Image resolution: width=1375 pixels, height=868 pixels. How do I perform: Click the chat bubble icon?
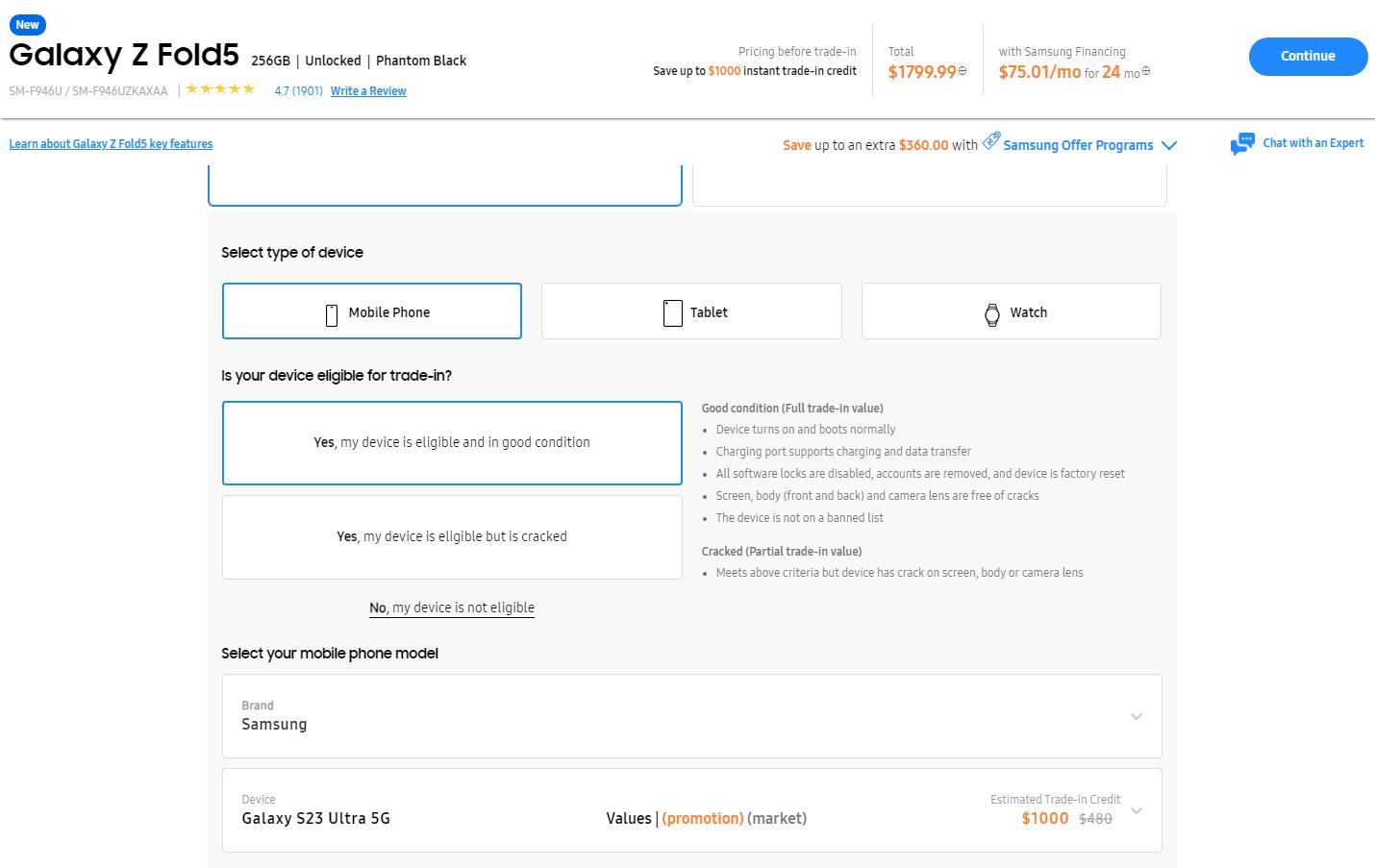(1242, 144)
